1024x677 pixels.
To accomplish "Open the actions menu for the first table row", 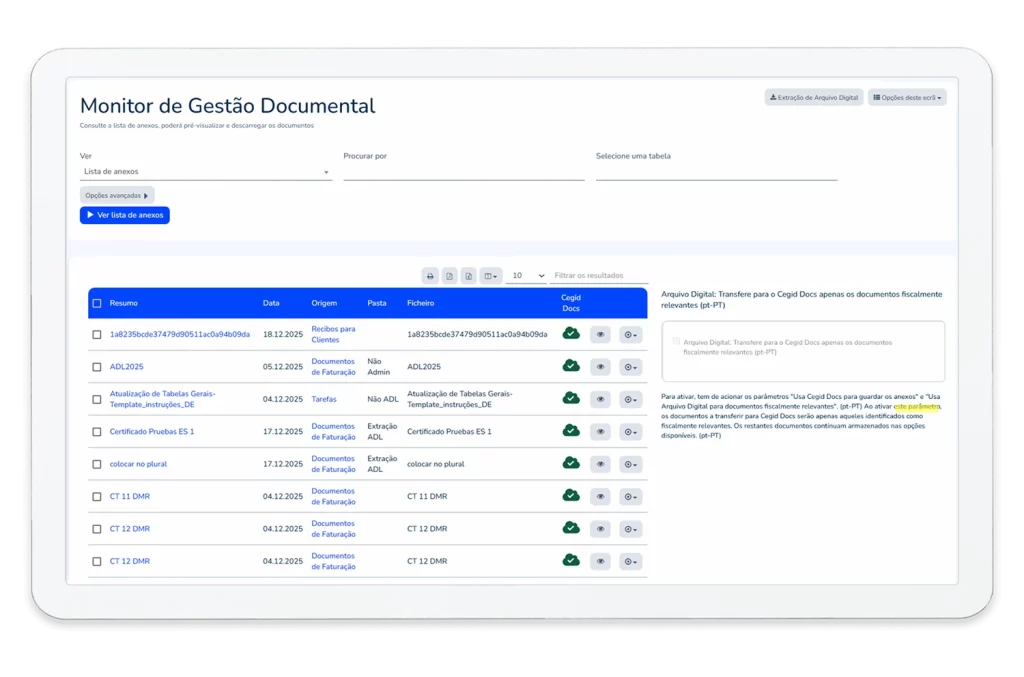I will [630, 335].
